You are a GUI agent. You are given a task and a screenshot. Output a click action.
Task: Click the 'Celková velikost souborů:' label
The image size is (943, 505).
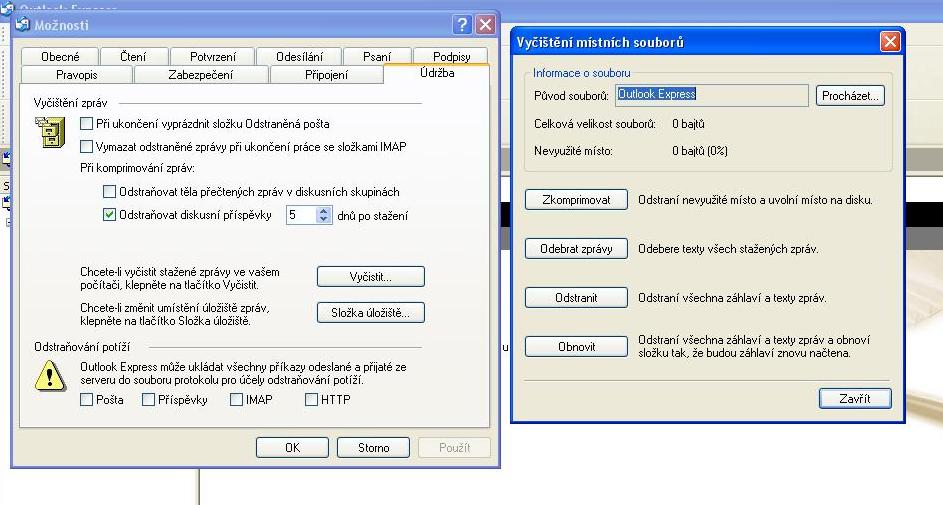[x=595, y=124]
